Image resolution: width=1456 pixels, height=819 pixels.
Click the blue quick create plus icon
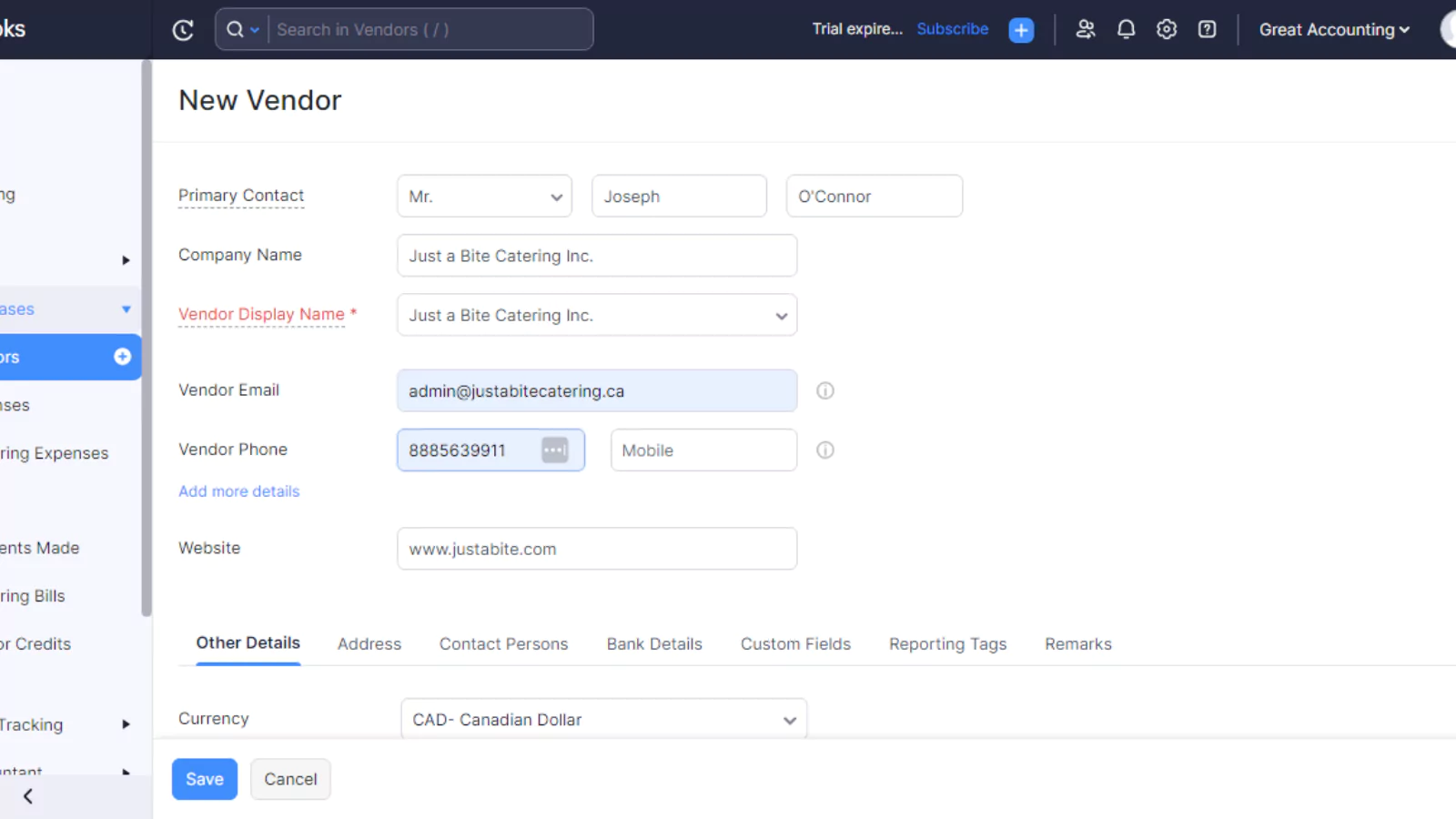click(1021, 30)
